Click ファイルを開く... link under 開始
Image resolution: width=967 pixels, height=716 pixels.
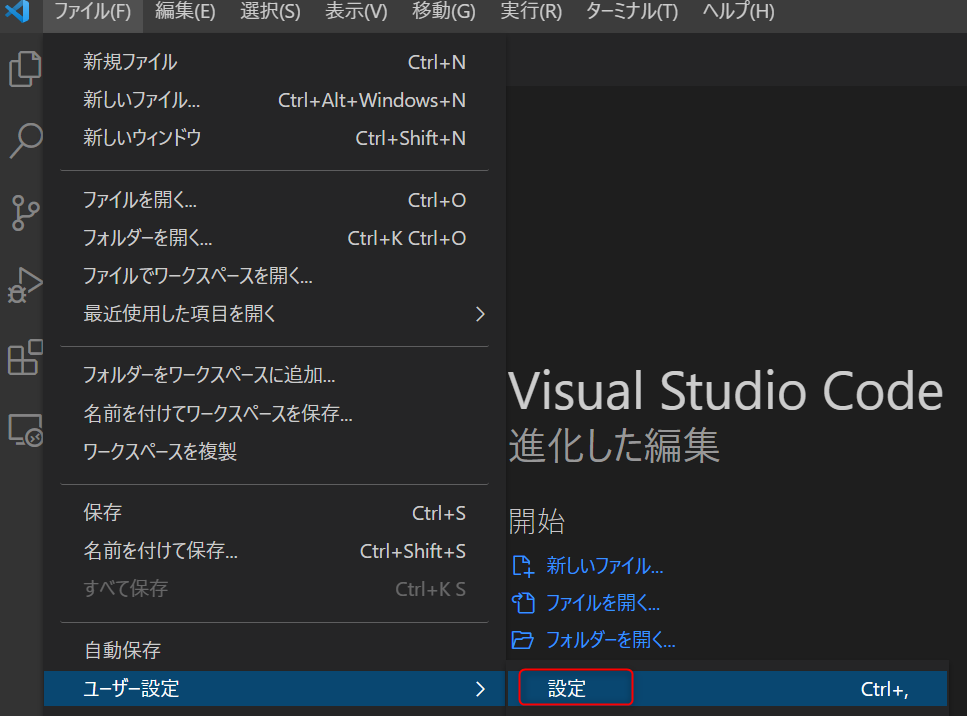point(603,603)
